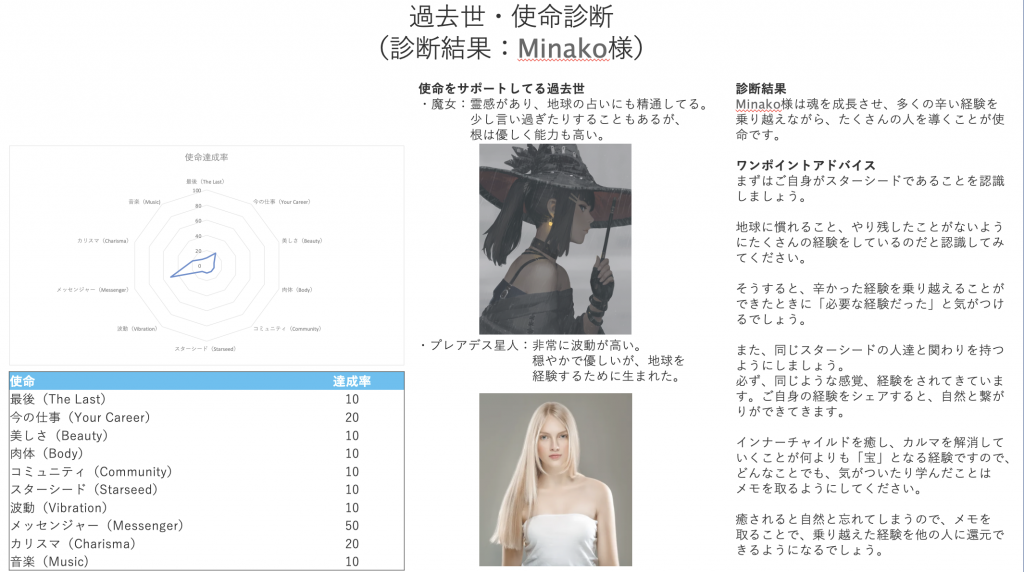
Task: Click the radar axis label コミュニティ (Community)
Action: [x=287, y=328]
